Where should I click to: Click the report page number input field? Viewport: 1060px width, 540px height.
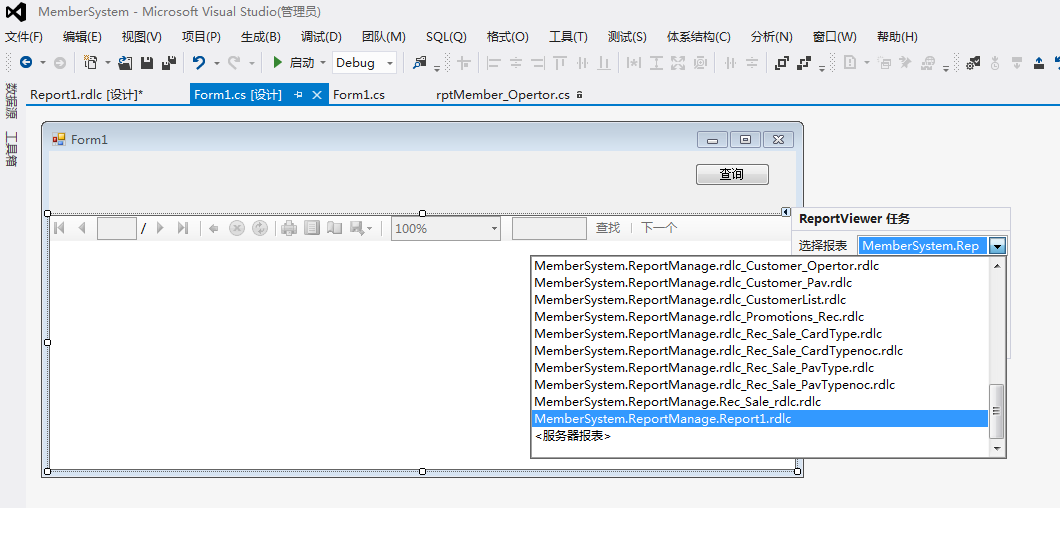117,228
